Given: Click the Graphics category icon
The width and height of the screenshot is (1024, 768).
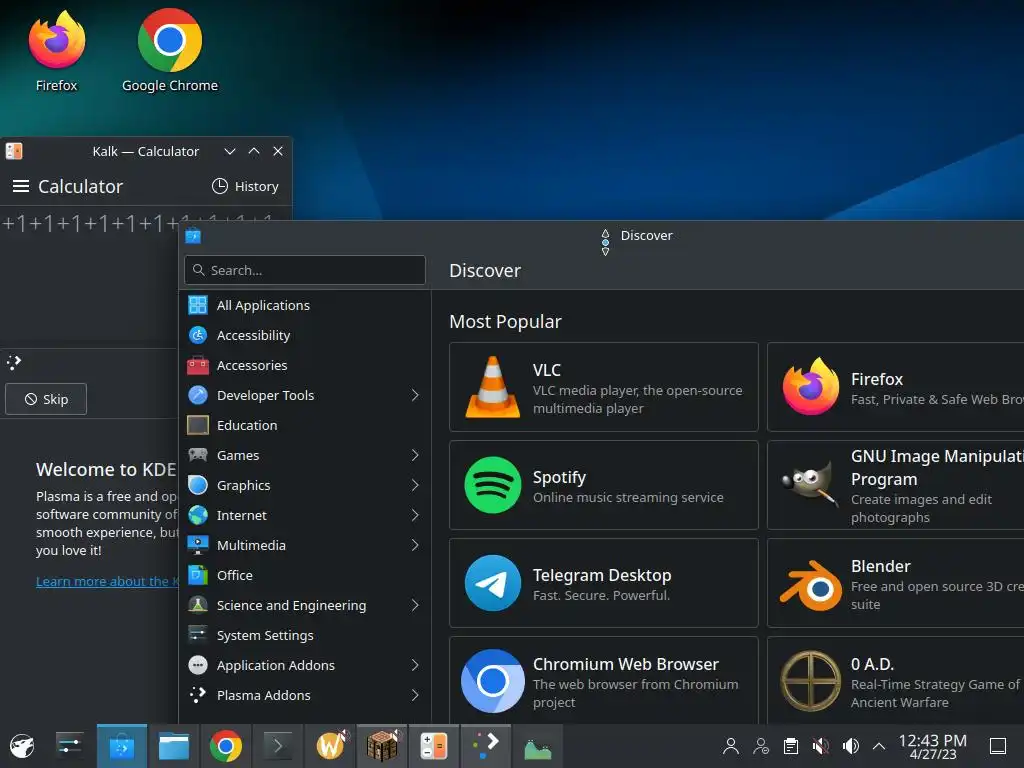Looking at the screenshot, I should 198,485.
